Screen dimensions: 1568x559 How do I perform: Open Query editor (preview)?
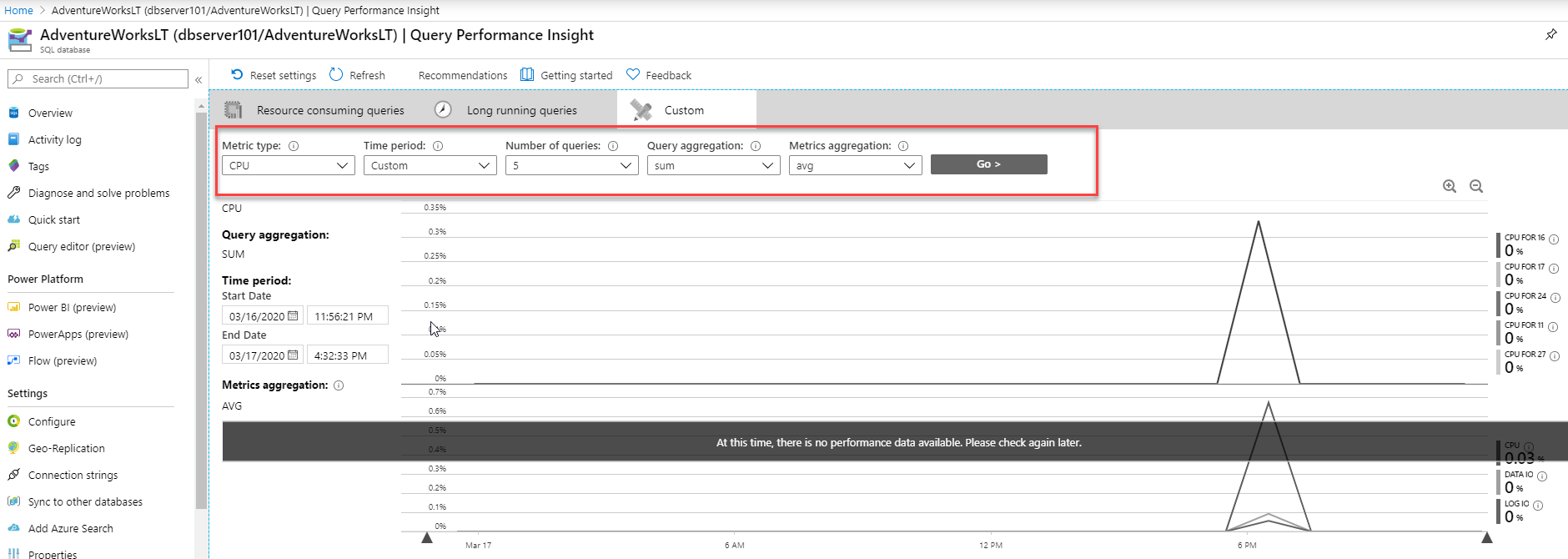point(82,246)
